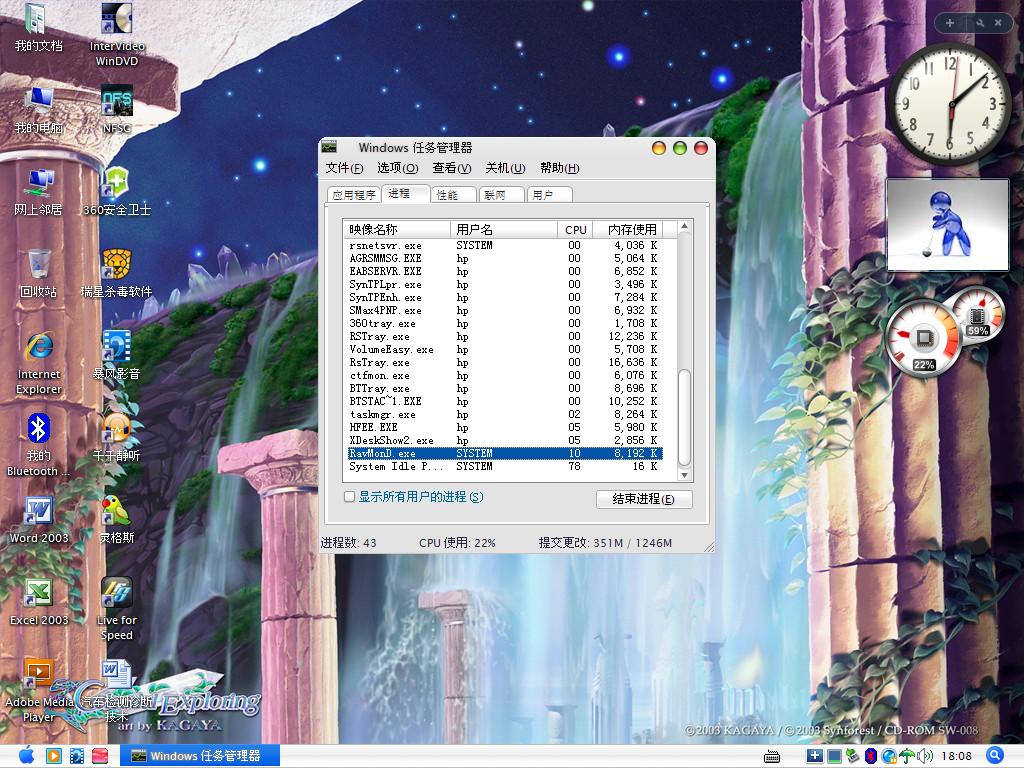This screenshot has width=1024, height=768.
Task: Enable 显示所有用户的进程 checkbox
Action: [349, 497]
